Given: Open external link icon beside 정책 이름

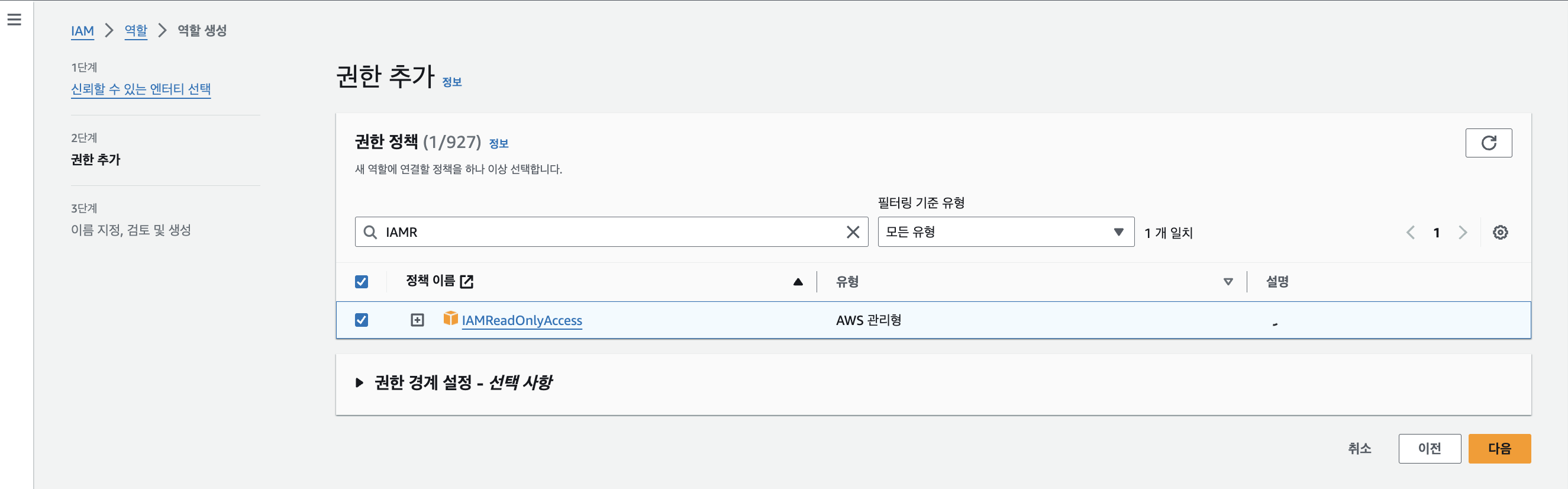Looking at the screenshot, I should (467, 281).
